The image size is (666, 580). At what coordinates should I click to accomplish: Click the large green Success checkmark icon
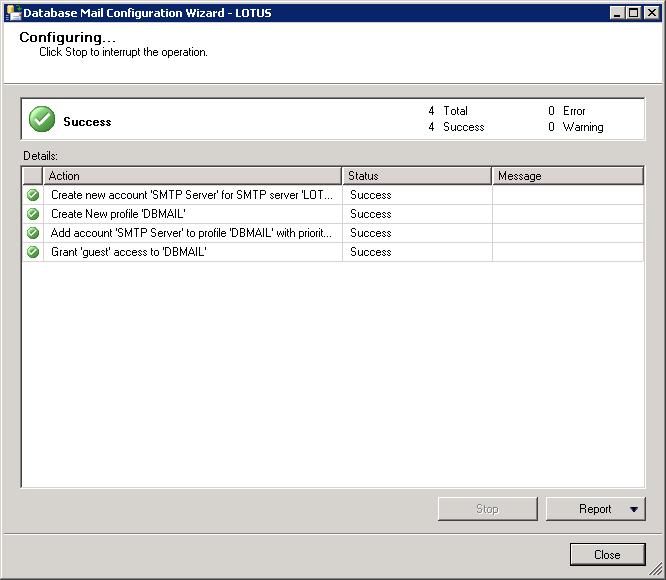point(42,119)
